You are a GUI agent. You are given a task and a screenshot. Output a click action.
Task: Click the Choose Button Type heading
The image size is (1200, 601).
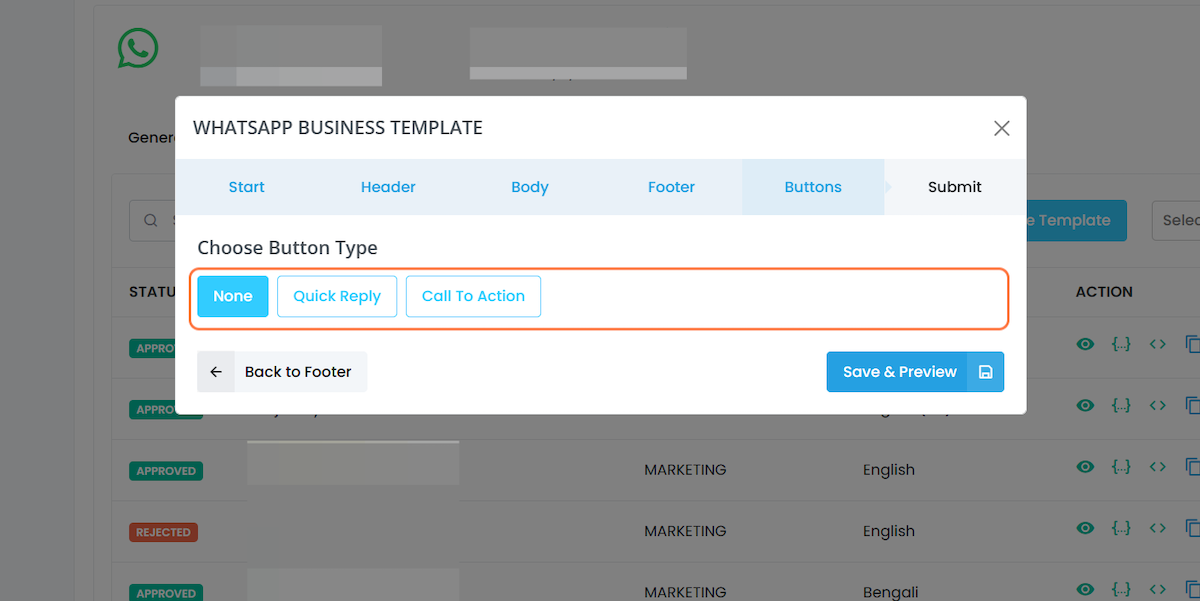tap(287, 248)
